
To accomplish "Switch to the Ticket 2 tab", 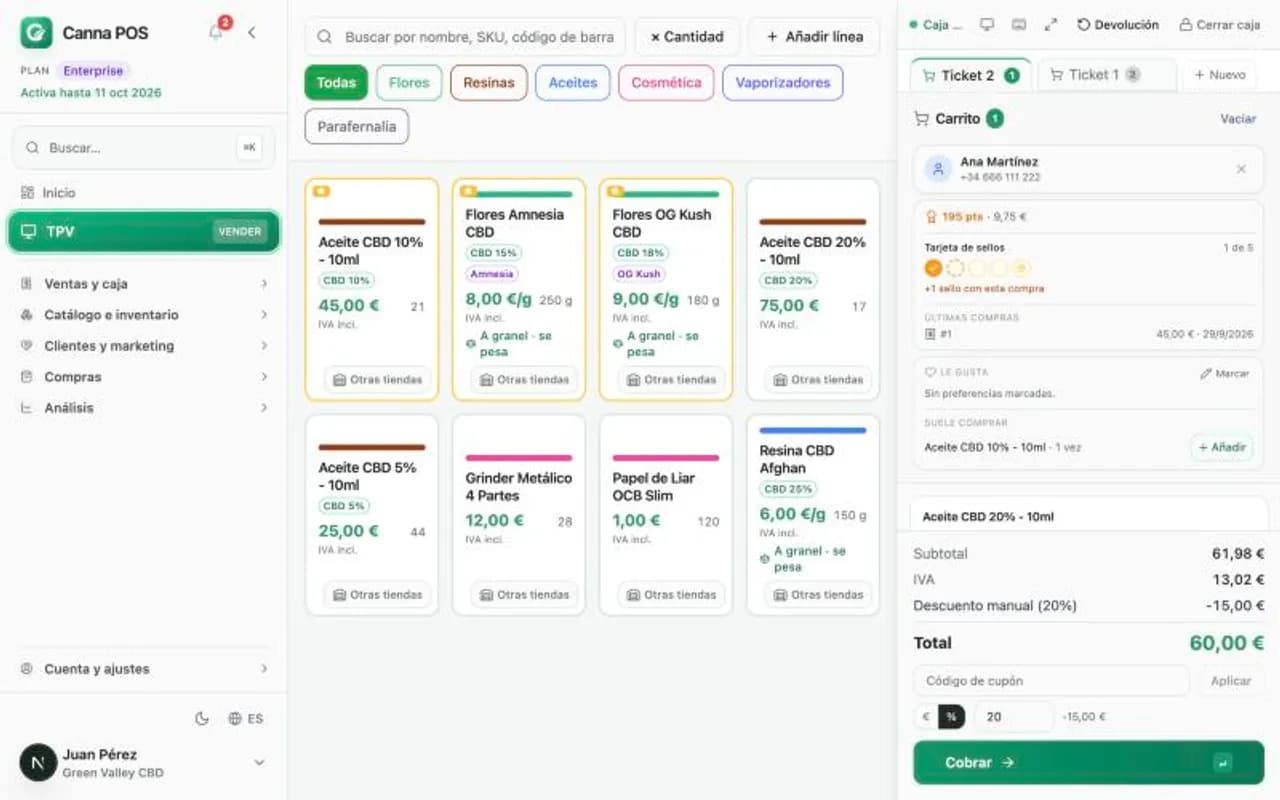I will pos(970,75).
